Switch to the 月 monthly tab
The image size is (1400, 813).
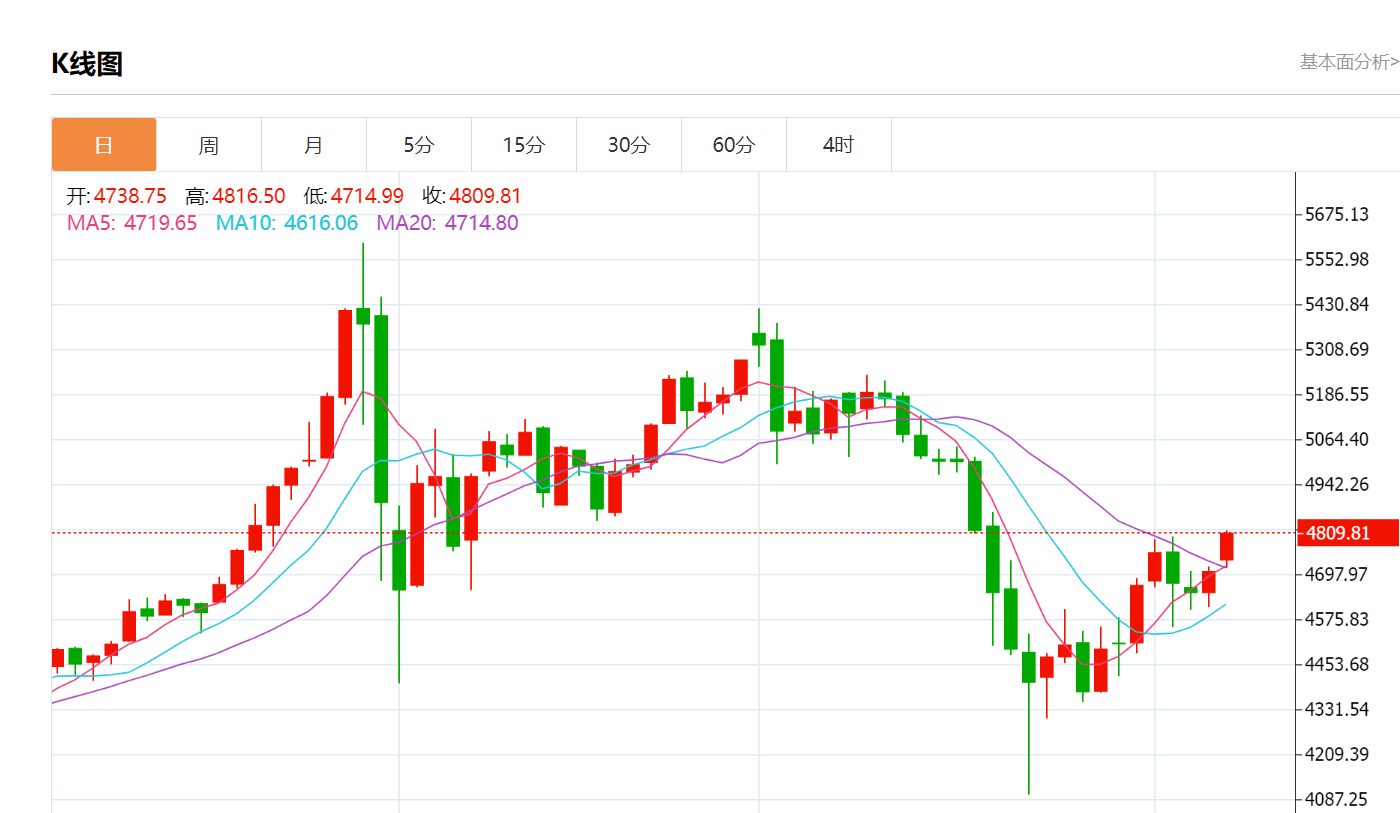click(x=313, y=145)
